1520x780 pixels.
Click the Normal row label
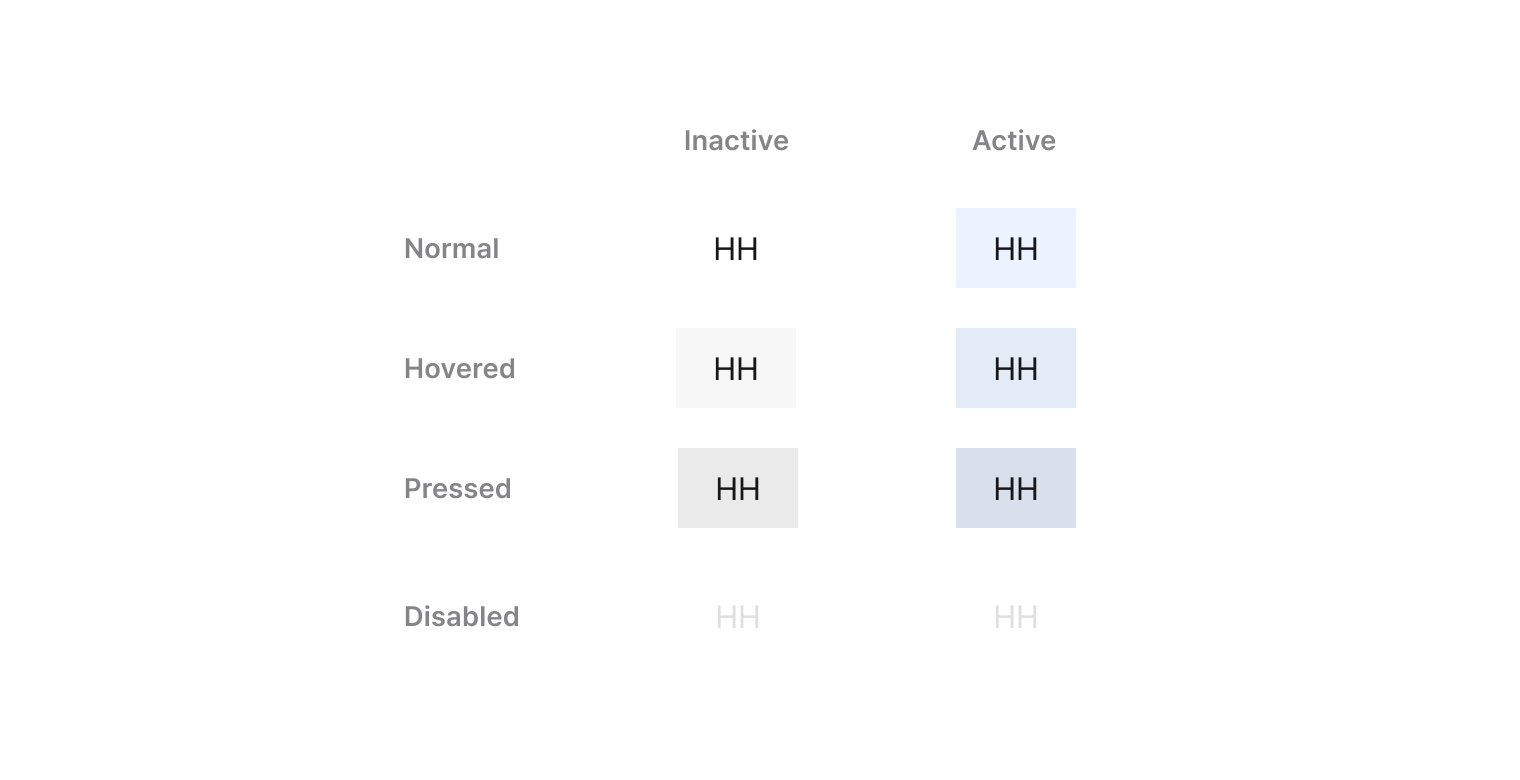click(x=451, y=249)
